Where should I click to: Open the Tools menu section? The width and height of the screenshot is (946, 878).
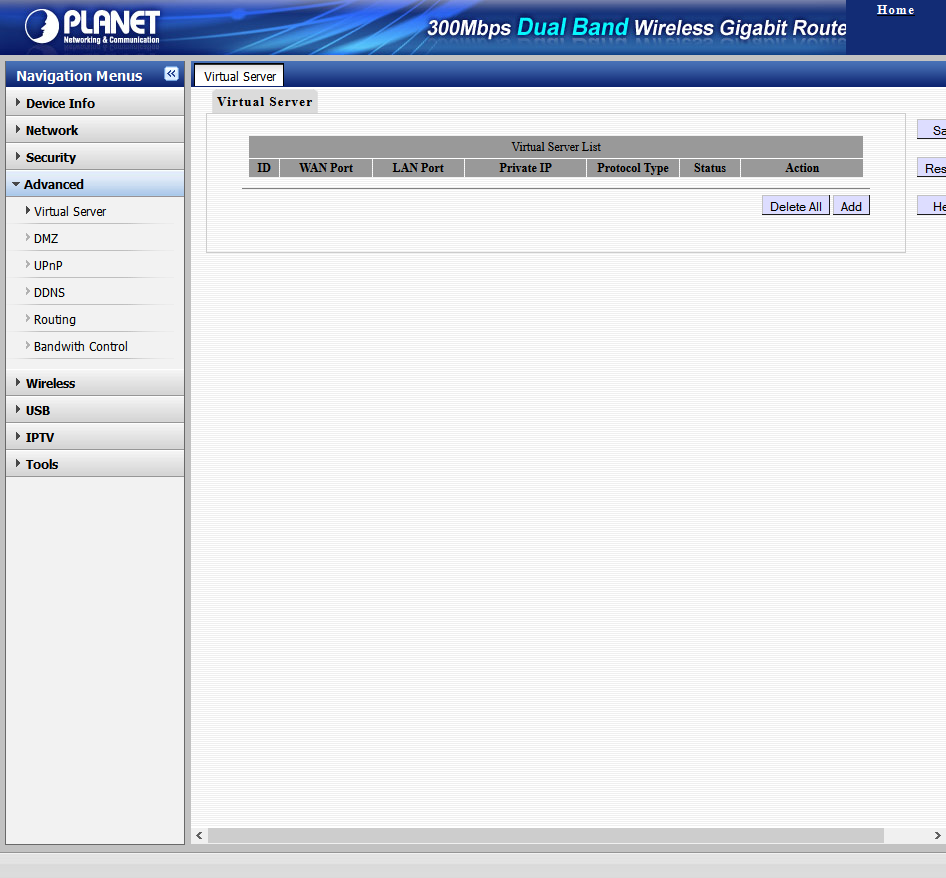42,464
